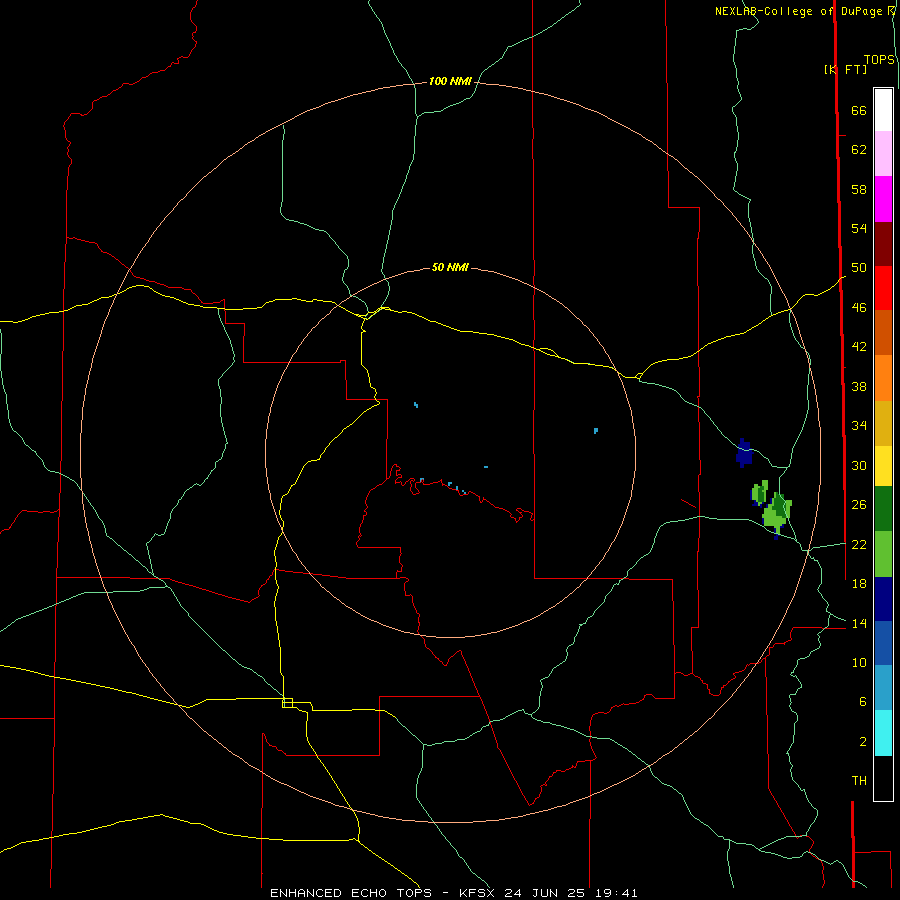Click the TH threshold label
900x900 pixels.
pyautogui.click(x=859, y=781)
